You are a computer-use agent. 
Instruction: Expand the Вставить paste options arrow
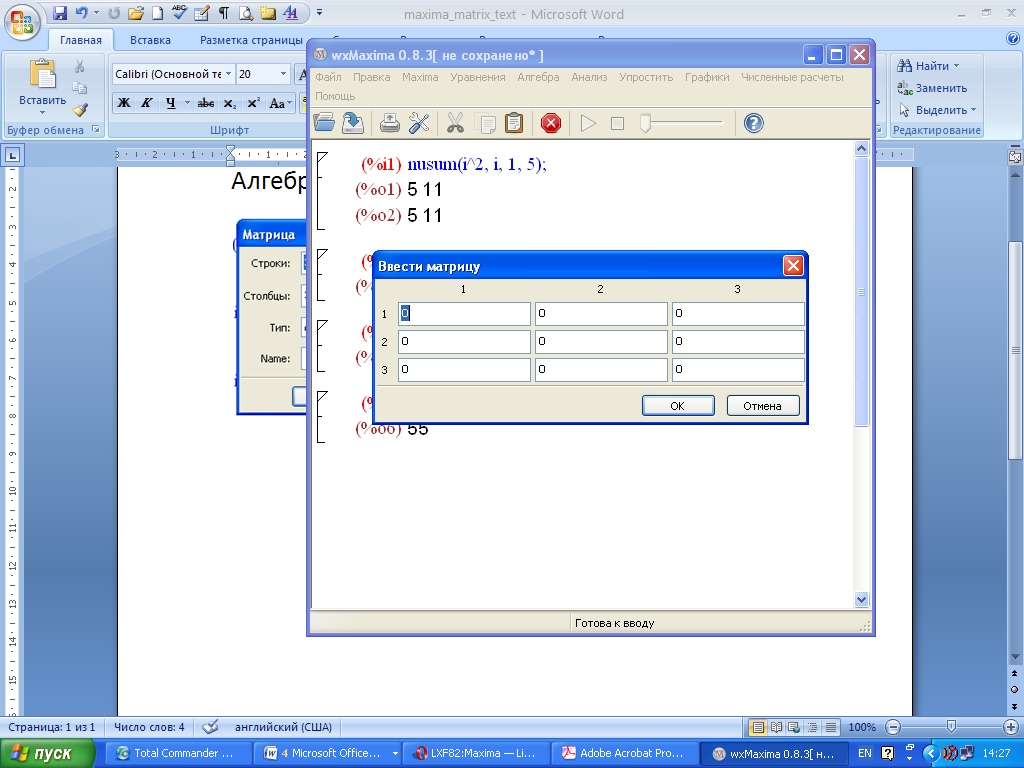[42, 112]
